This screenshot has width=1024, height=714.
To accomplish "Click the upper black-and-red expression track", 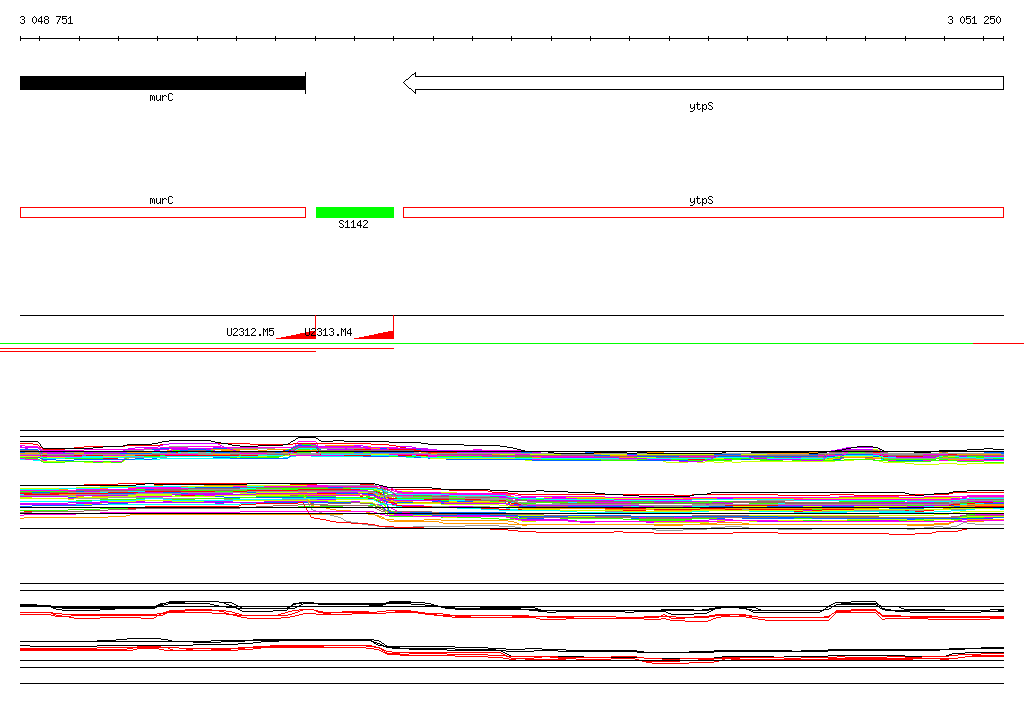I will click(x=512, y=611).
